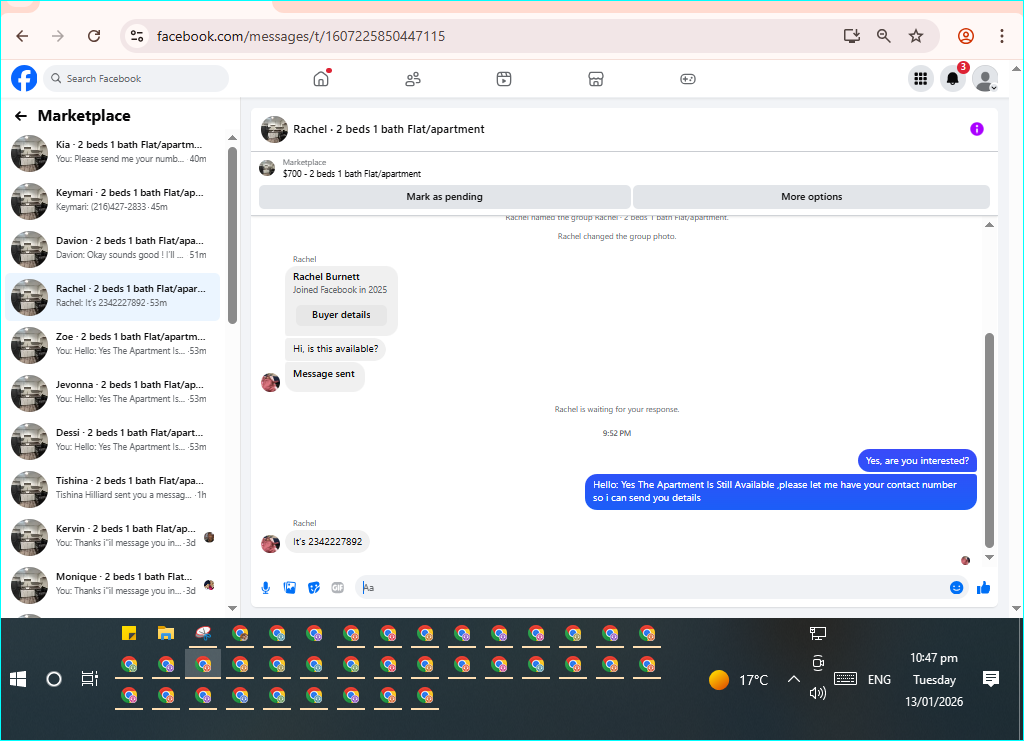
Task: Open Task View on taskbar
Action: (89, 679)
